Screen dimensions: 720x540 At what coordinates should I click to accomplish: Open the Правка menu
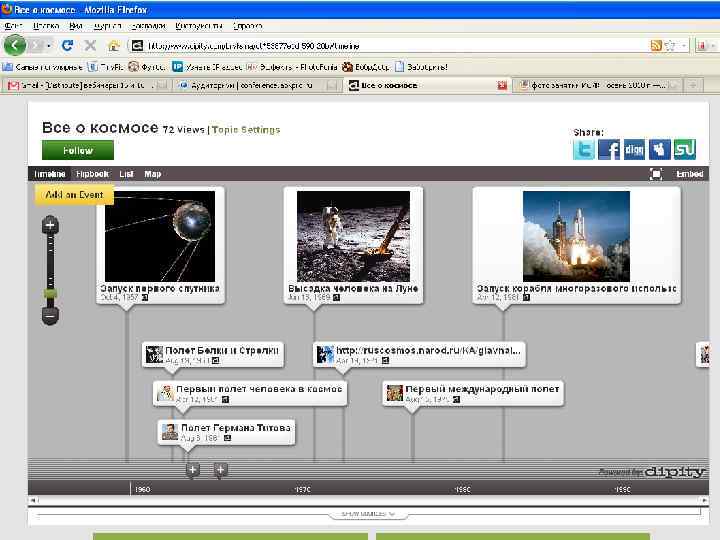46,26
